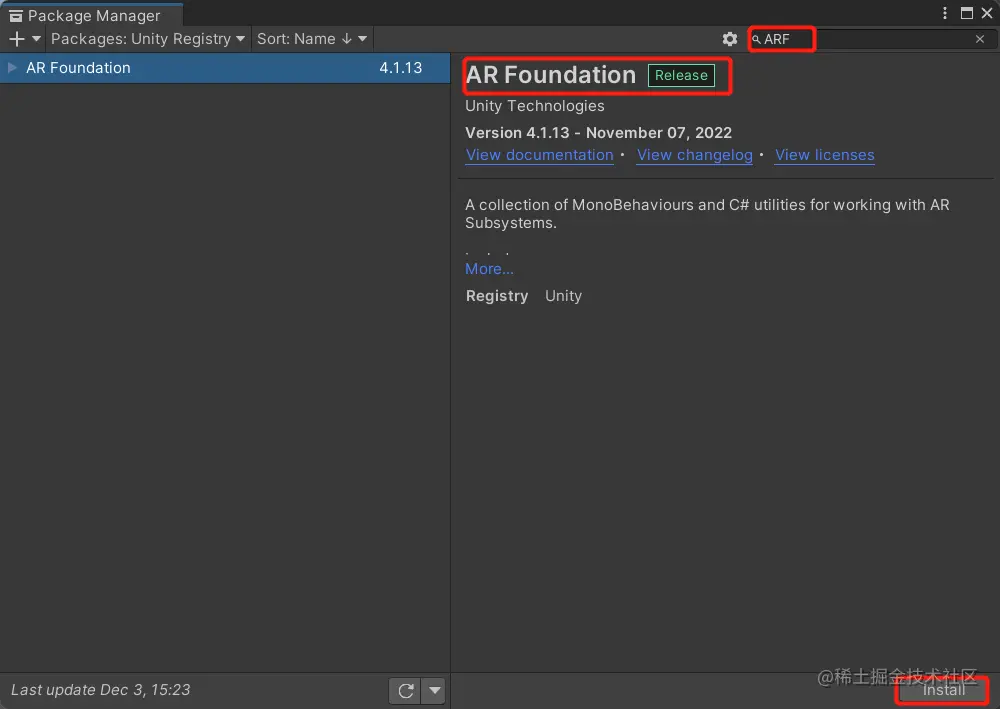Click version 4.1.13 in the AR Foundation package row
The width and height of the screenshot is (1000, 709).
401,68
